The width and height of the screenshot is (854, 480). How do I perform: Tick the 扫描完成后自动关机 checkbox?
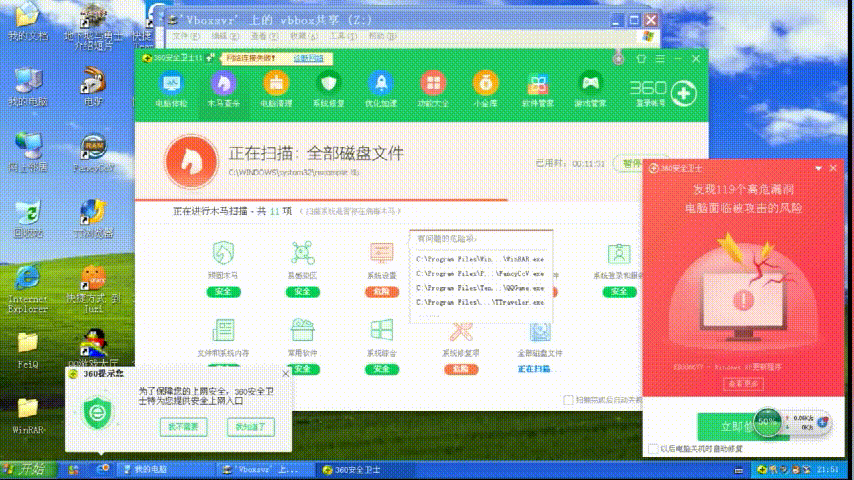click(568, 400)
